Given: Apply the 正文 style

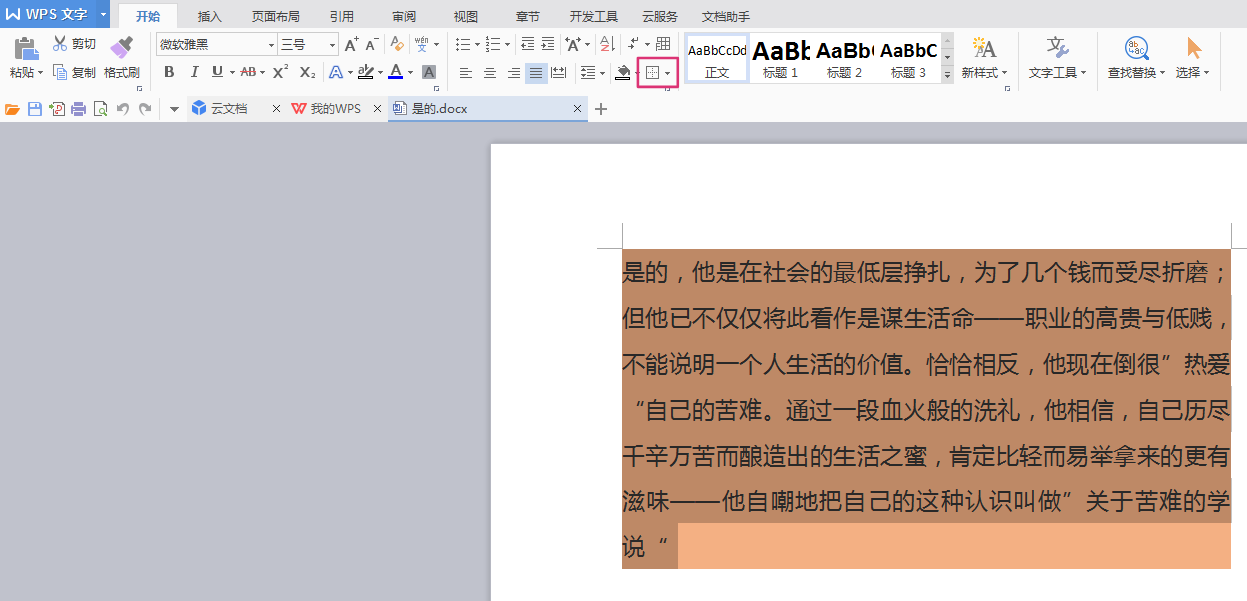Looking at the screenshot, I should click(x=717, y=59).
